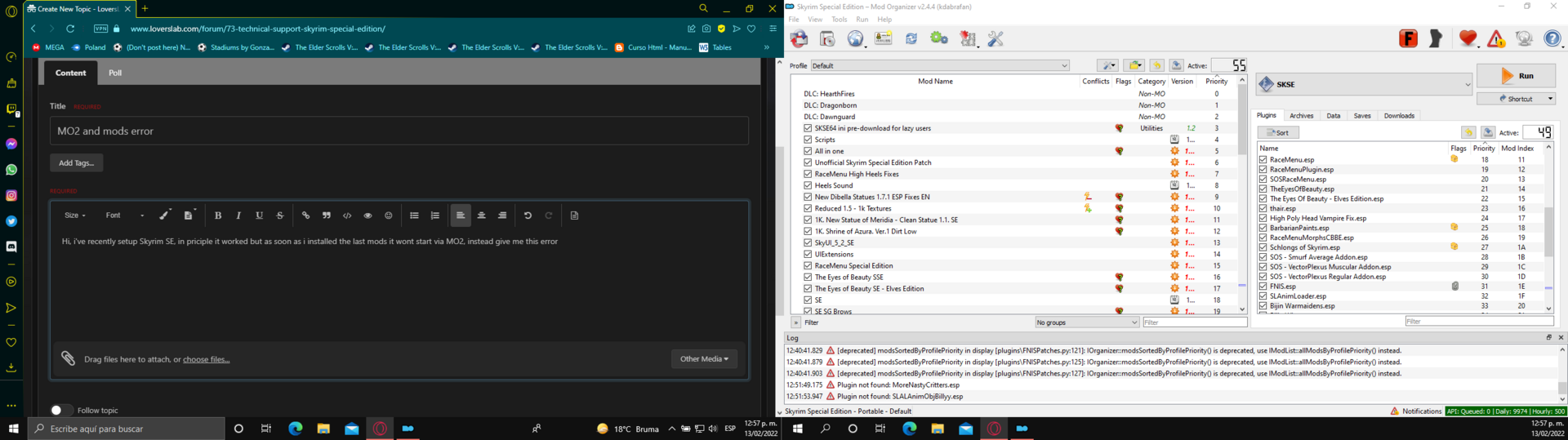Open Instagram in Opera sidebar
This screenshot has width=1568, height=440.
[11, 195]
